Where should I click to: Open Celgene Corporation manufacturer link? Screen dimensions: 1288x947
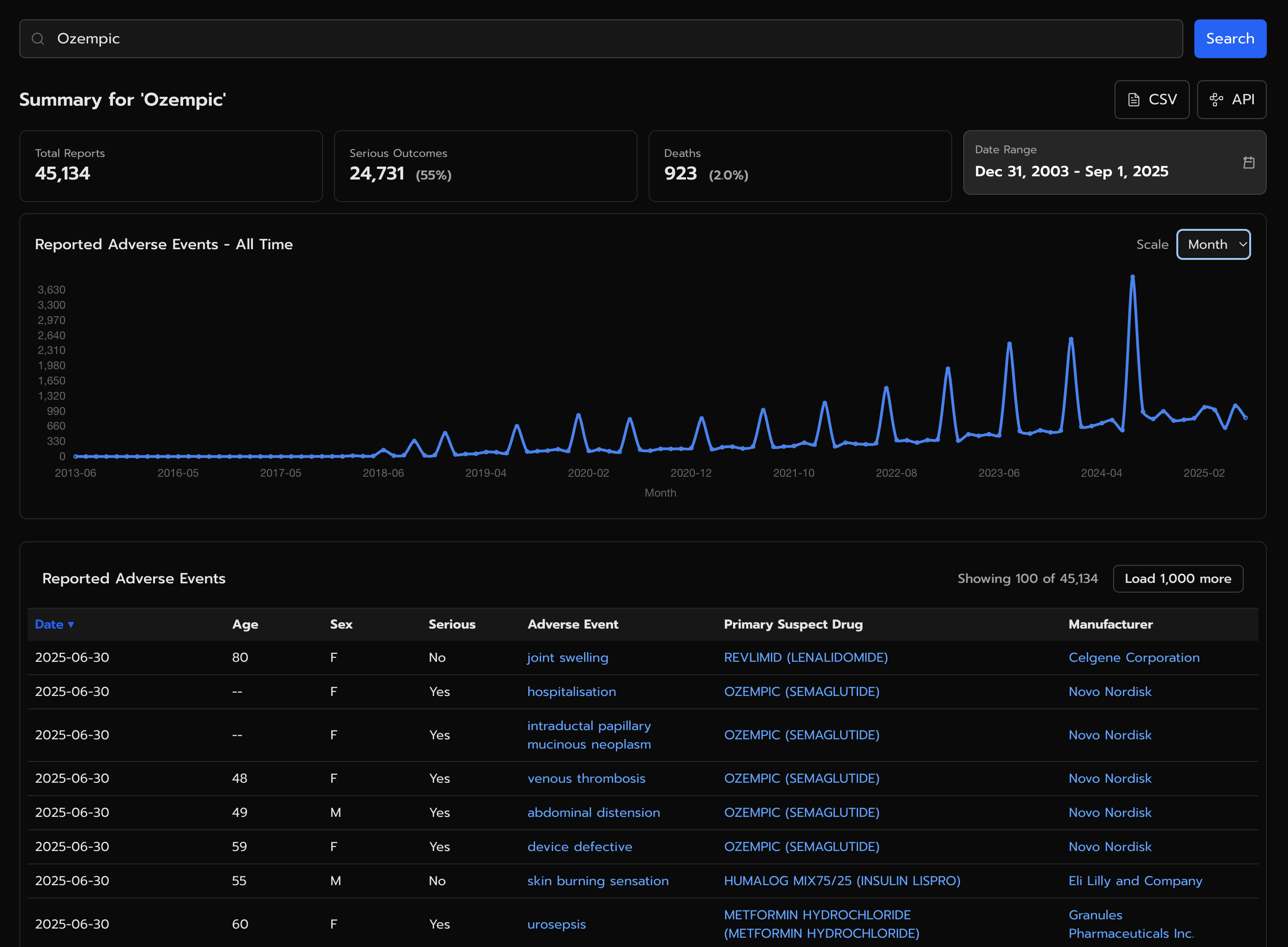pos(1133,658)
